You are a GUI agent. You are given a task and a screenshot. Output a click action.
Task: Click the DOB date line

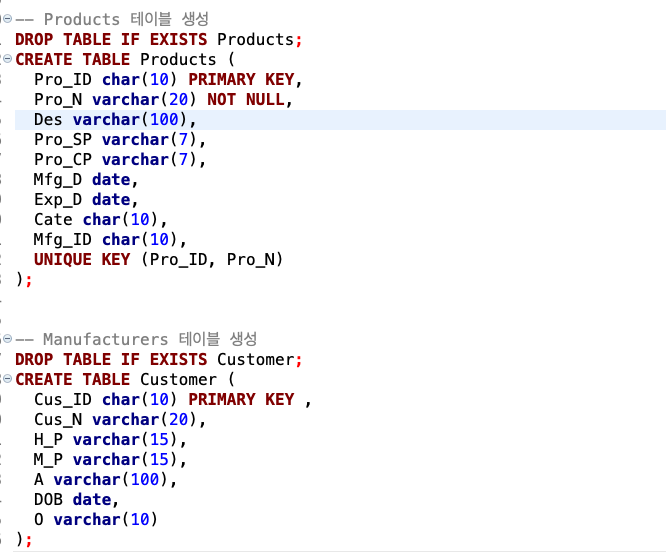(x=76, y=499)
